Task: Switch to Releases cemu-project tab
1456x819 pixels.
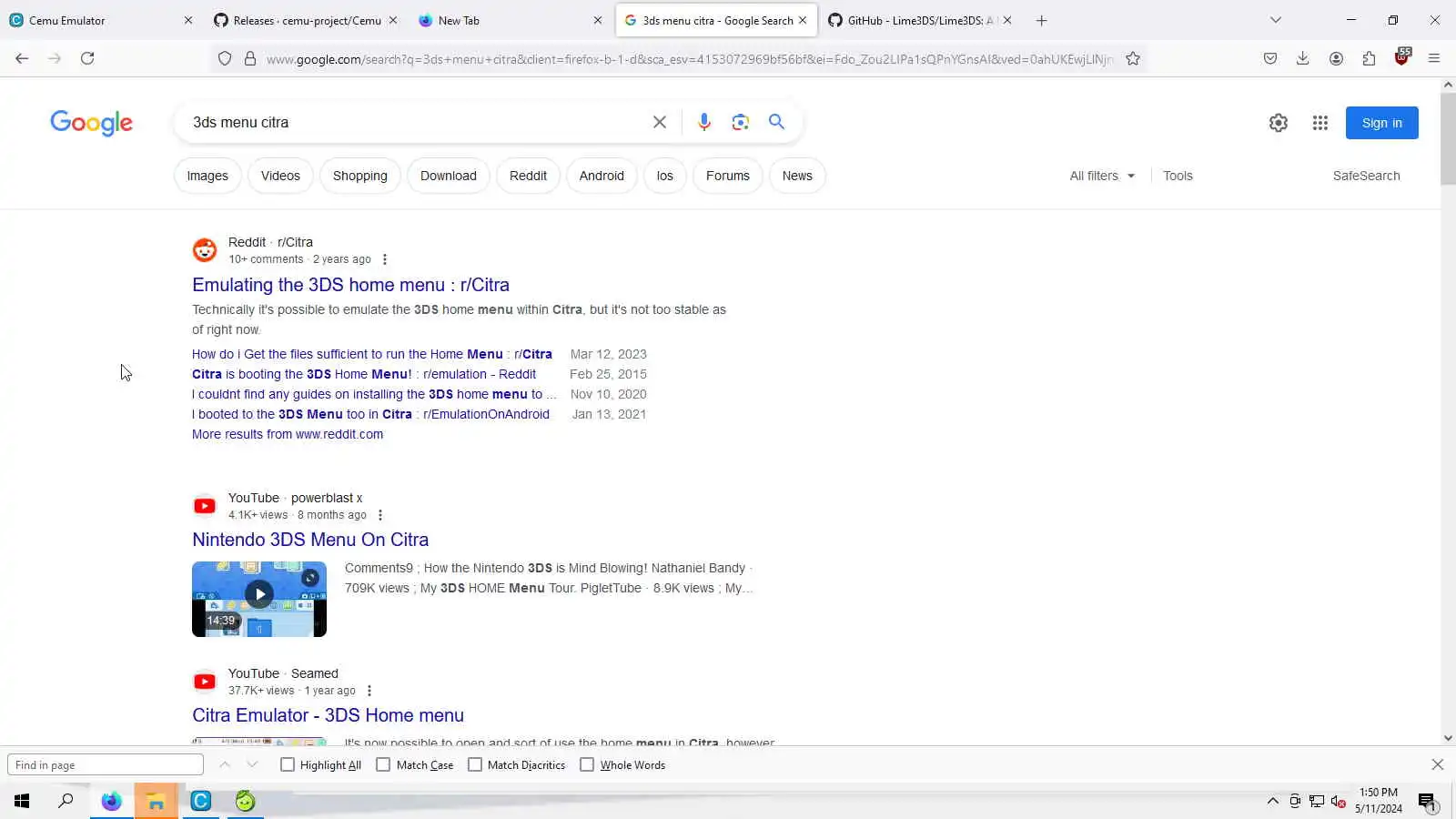Action: (305, 20)
